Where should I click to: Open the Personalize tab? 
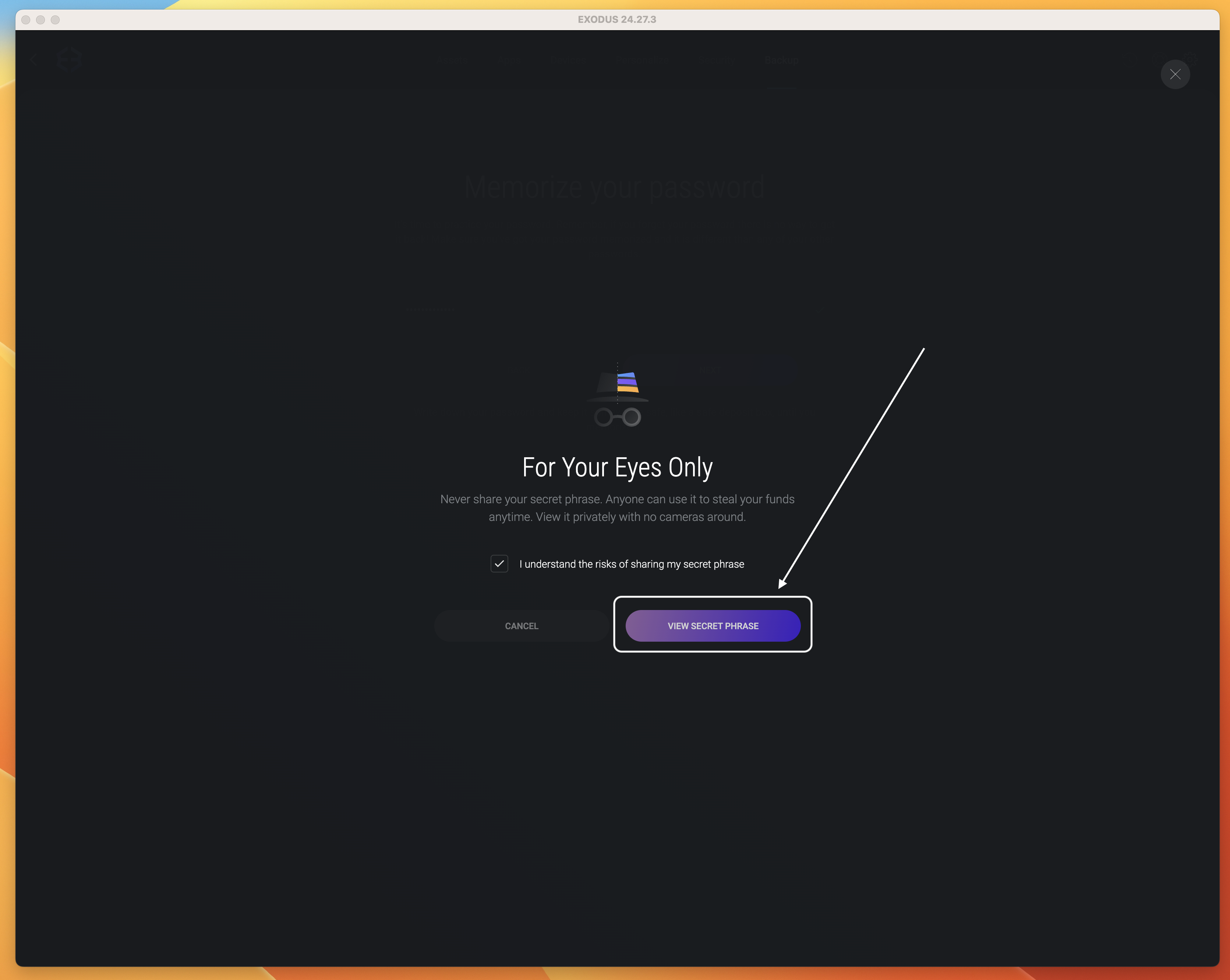tap(642, 60)
